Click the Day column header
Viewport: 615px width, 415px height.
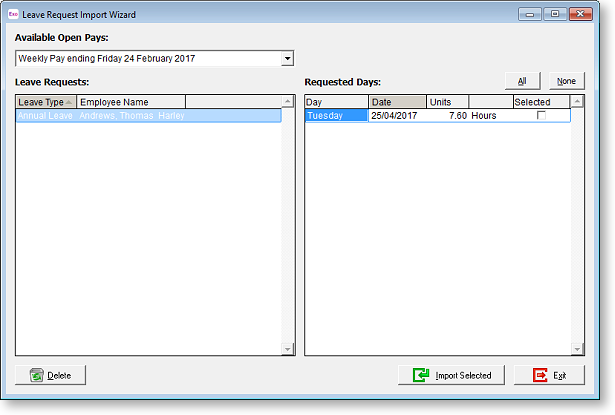pos(336,102)
